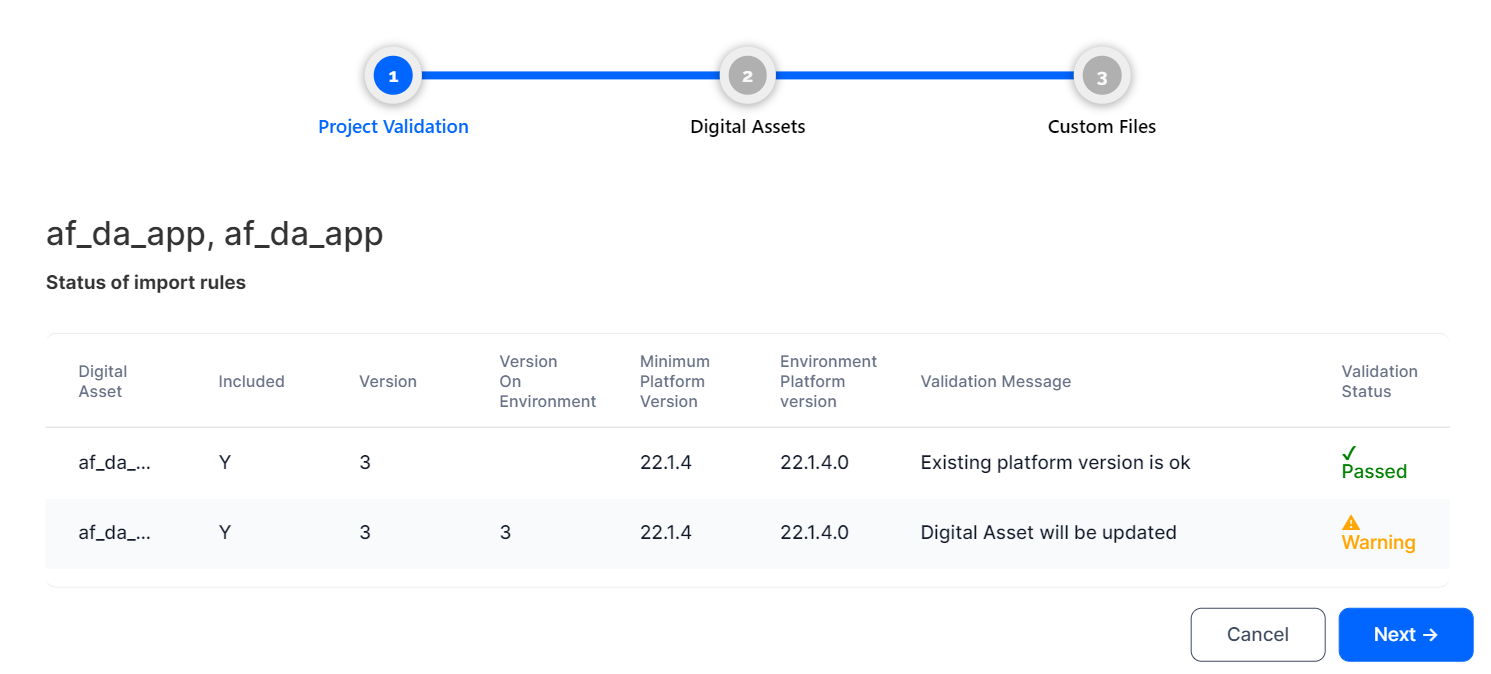Click the step 3 circle icon
The width and height of the screenshot is (1491, 674).
pos(1101,76)
